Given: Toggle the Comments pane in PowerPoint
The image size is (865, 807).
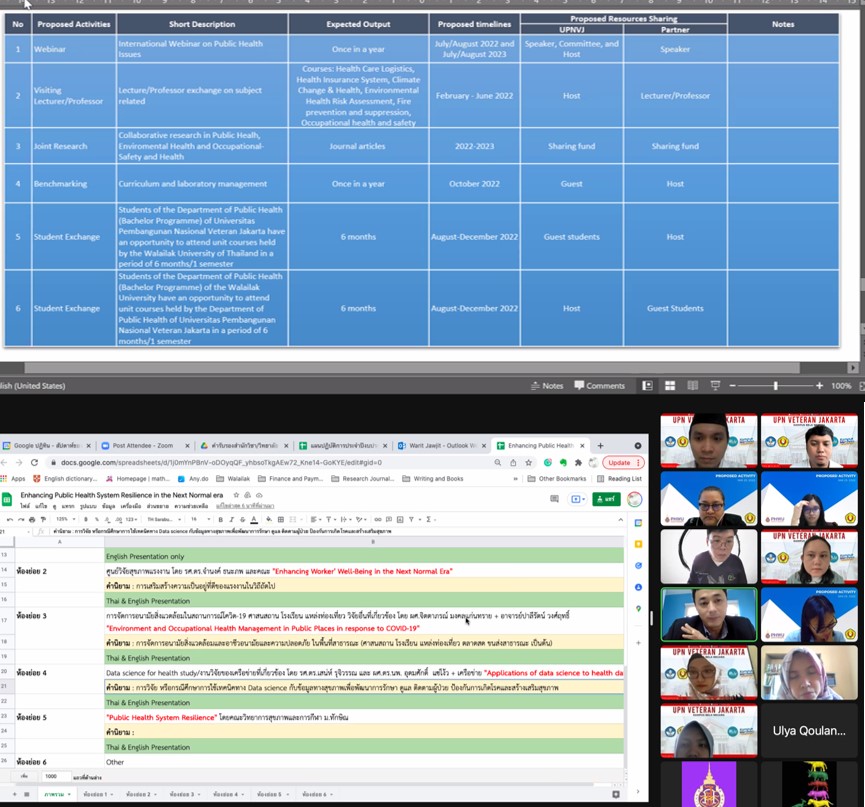Looking at the screenshot, I should point(599,385).
